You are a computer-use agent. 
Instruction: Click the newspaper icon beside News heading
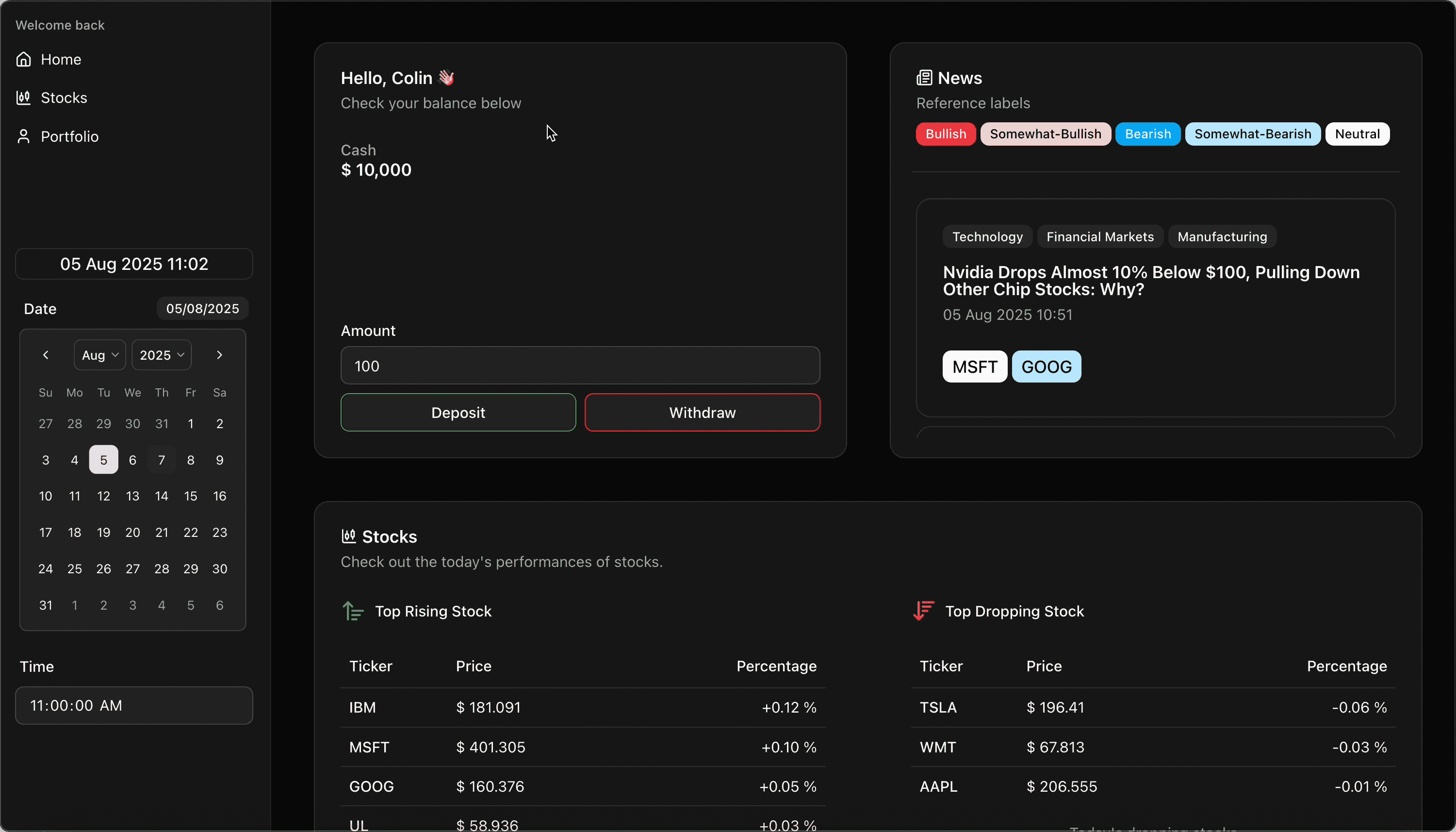924,78
